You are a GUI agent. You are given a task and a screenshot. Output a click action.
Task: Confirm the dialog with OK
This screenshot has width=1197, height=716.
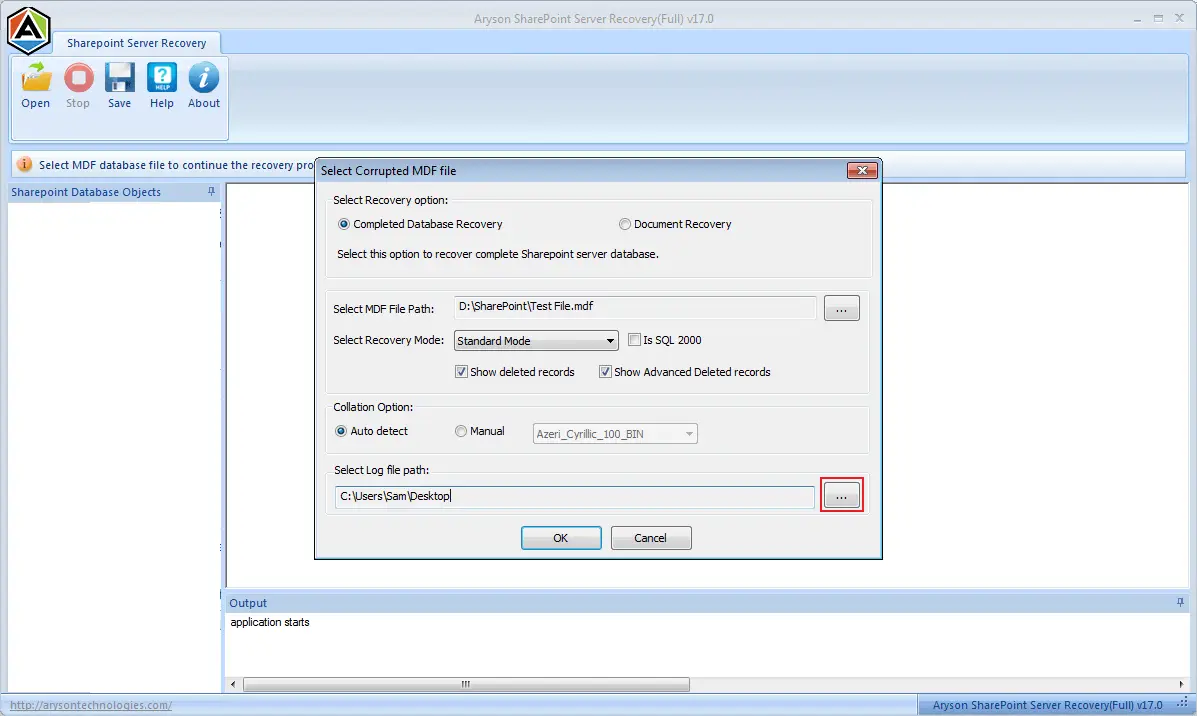[561, 538]
